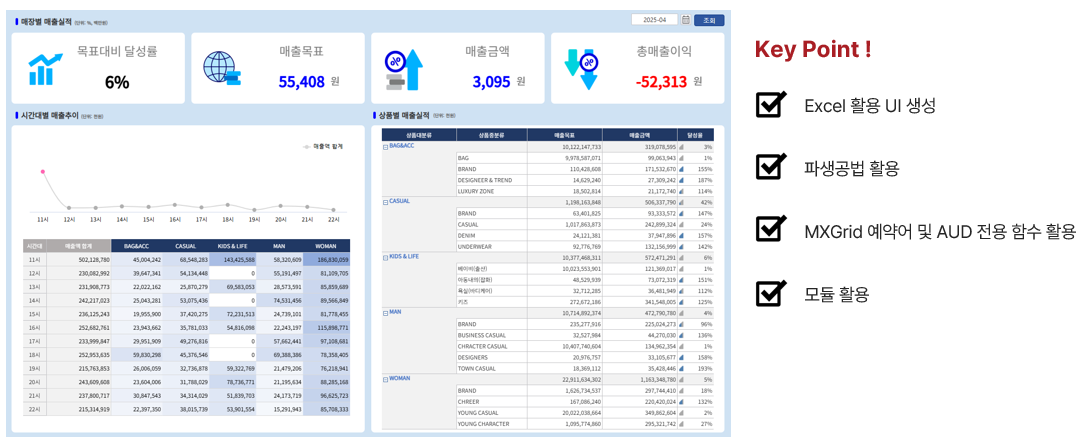
Task: Click the 매출액 합계 chart legend marker
Action: point(307,146)
